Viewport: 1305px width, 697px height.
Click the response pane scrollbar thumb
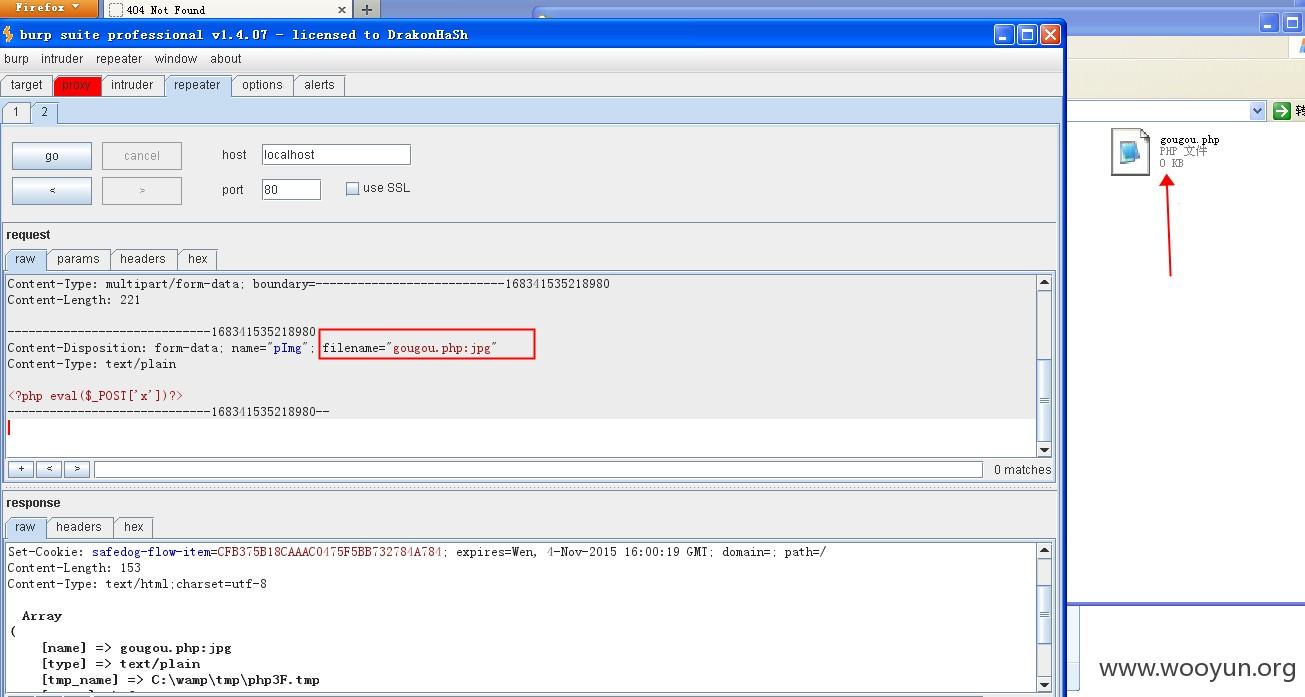pyautogui.click(x=1044, y=614)
